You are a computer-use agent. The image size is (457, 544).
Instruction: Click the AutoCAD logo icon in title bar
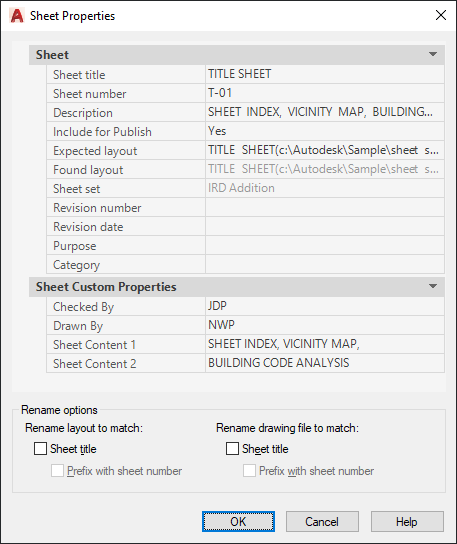[17, 16]
